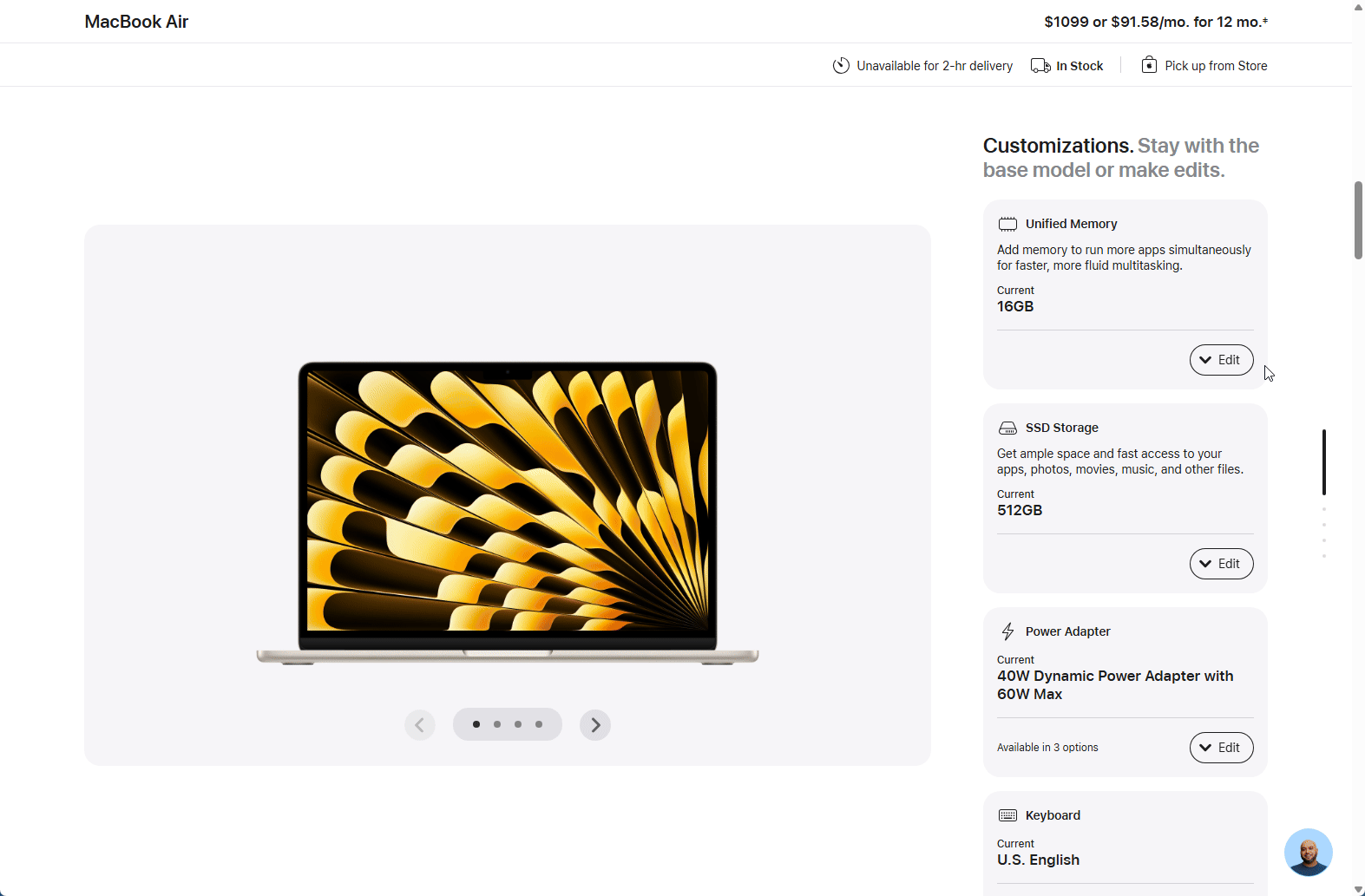This screenshot has width=1365, height=896.
Task: Open the chat specialist avatar icon
Action: click(x=1308, y=852)
